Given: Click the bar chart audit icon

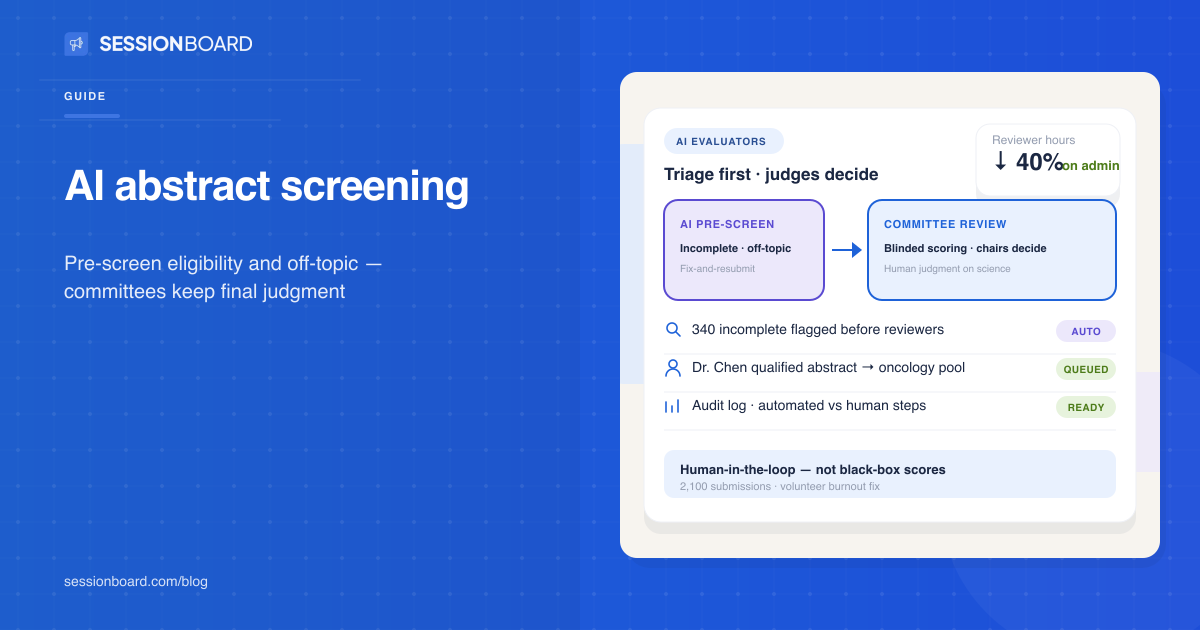Looking at the screenshot, I should 672,406.
